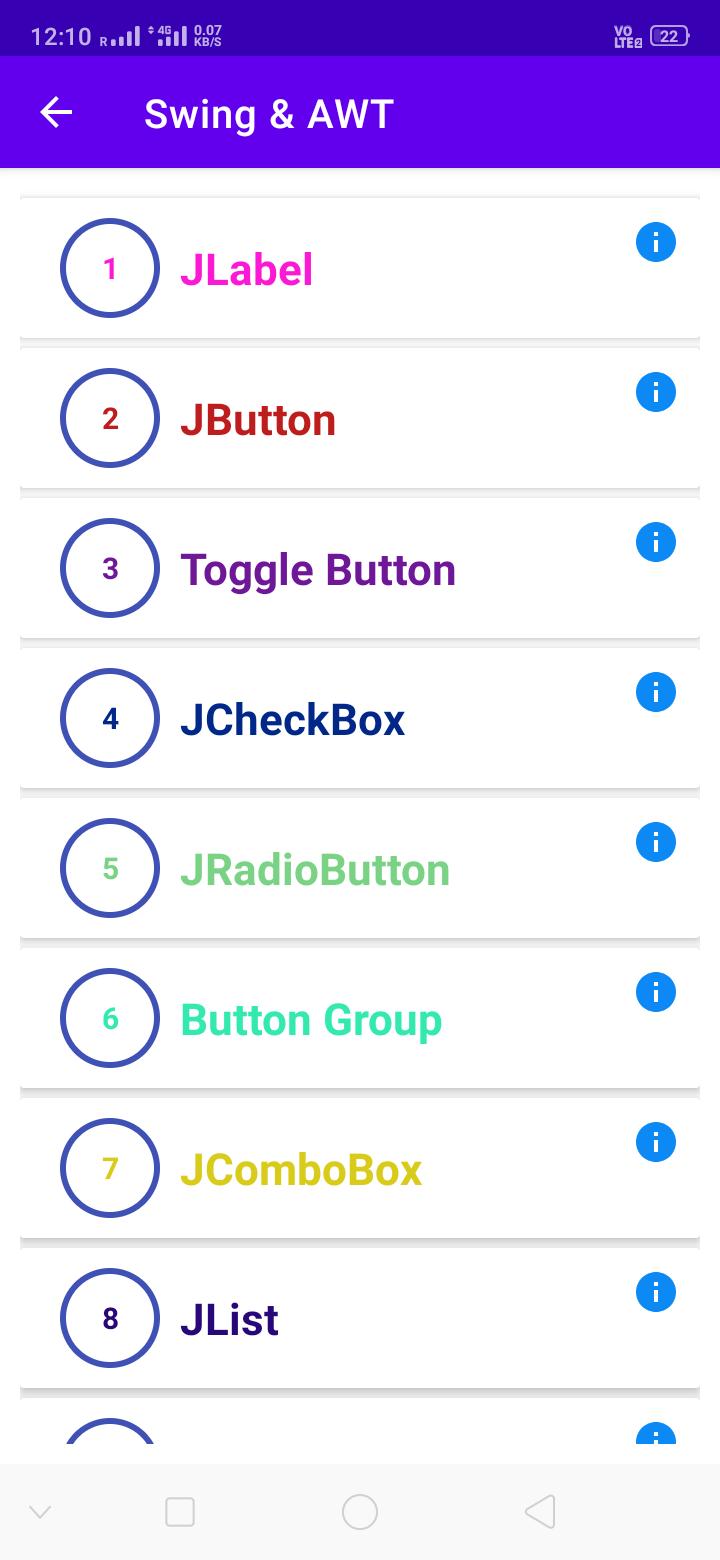The height and width of the screenshot is (1560, 720).
Task: Tap the back arrow in header
Action: (x=56, y=113)
